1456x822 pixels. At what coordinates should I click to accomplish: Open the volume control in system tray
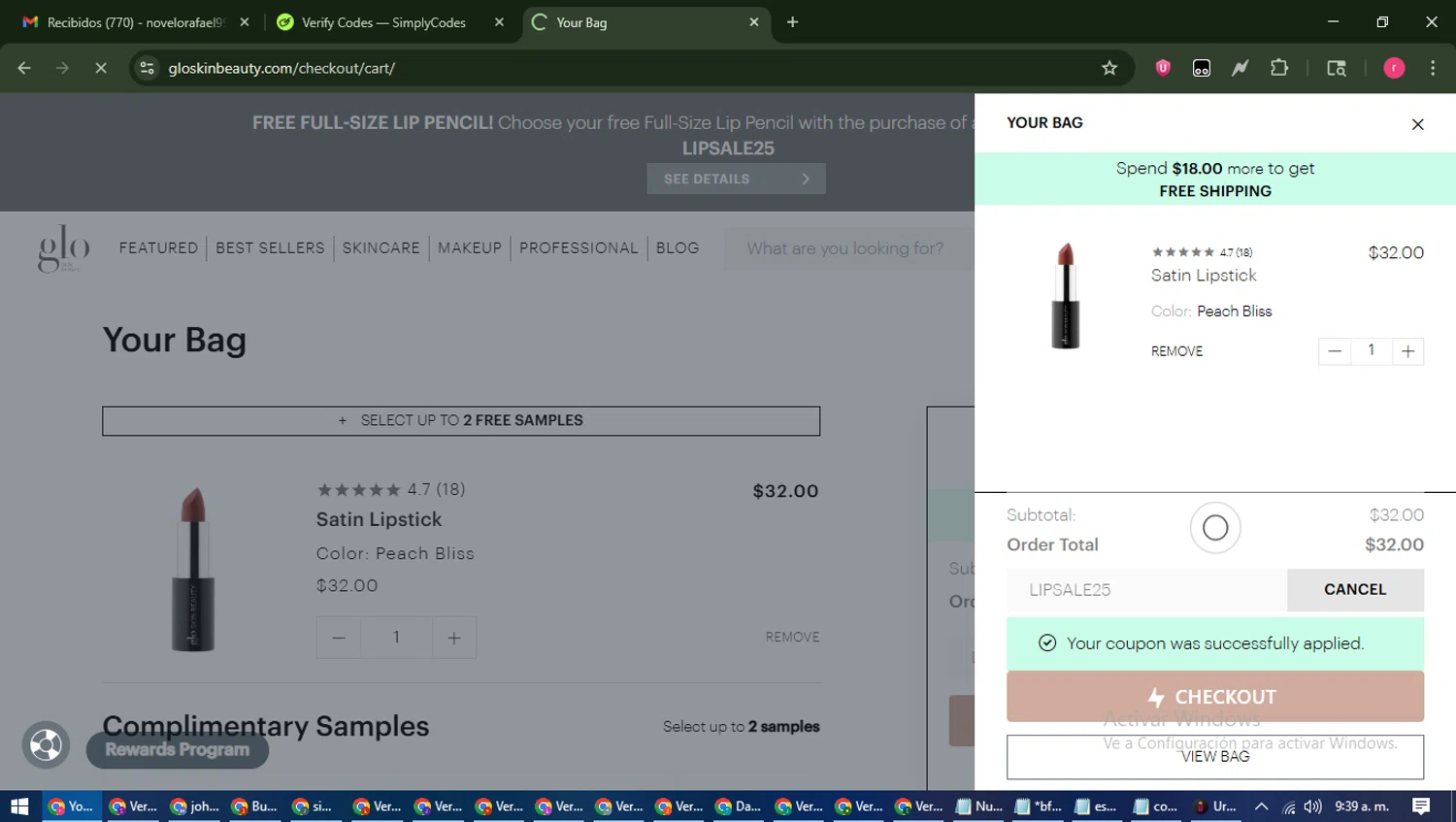(1313, 806)
